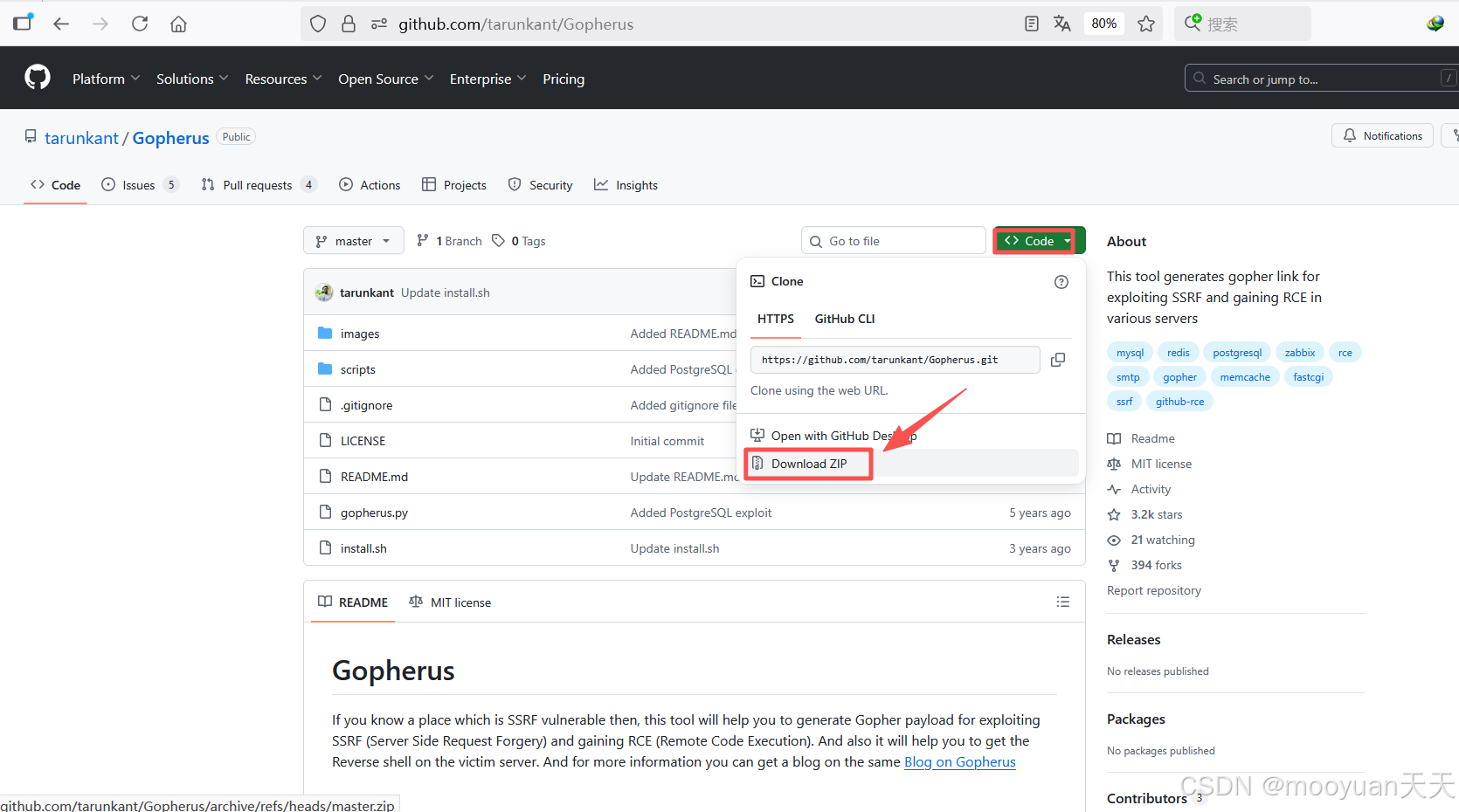
Task: Open the install.sh file
Action: pyautogui.click(x=363, y=548)
